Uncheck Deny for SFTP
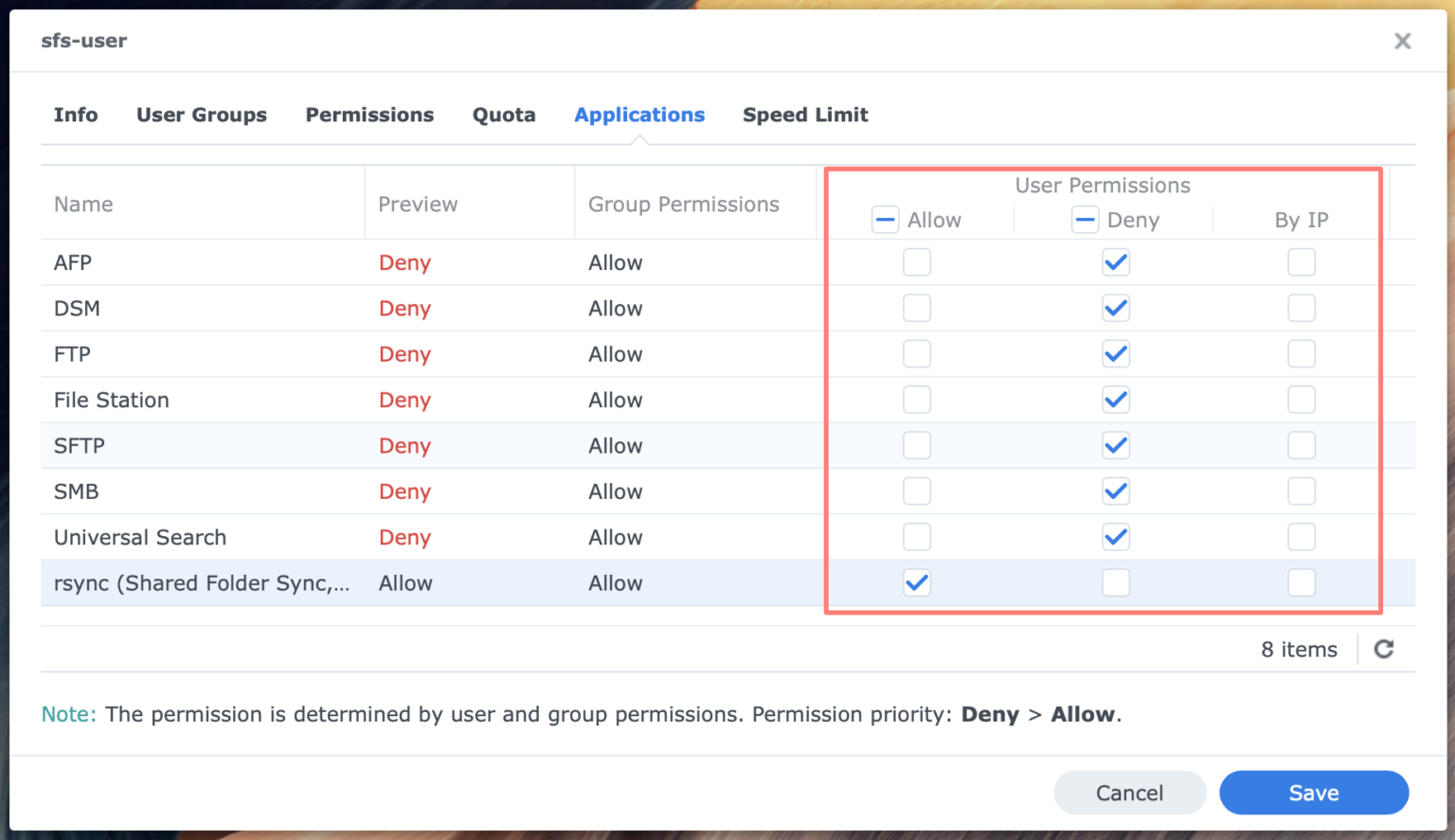The height and width of the screenshot is (840, 1455). click(x=1116, y=445)
